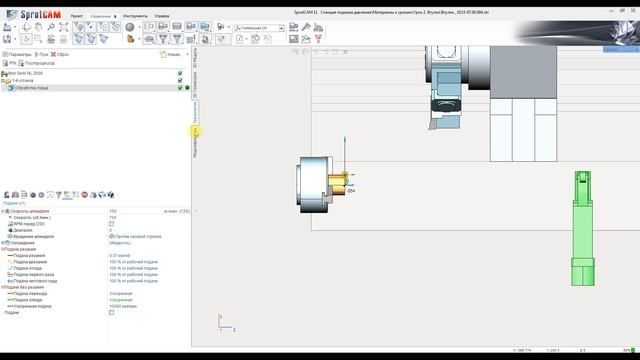
Task: Open the Глобальная СК coordinate system dropdown
Action: 281,28
